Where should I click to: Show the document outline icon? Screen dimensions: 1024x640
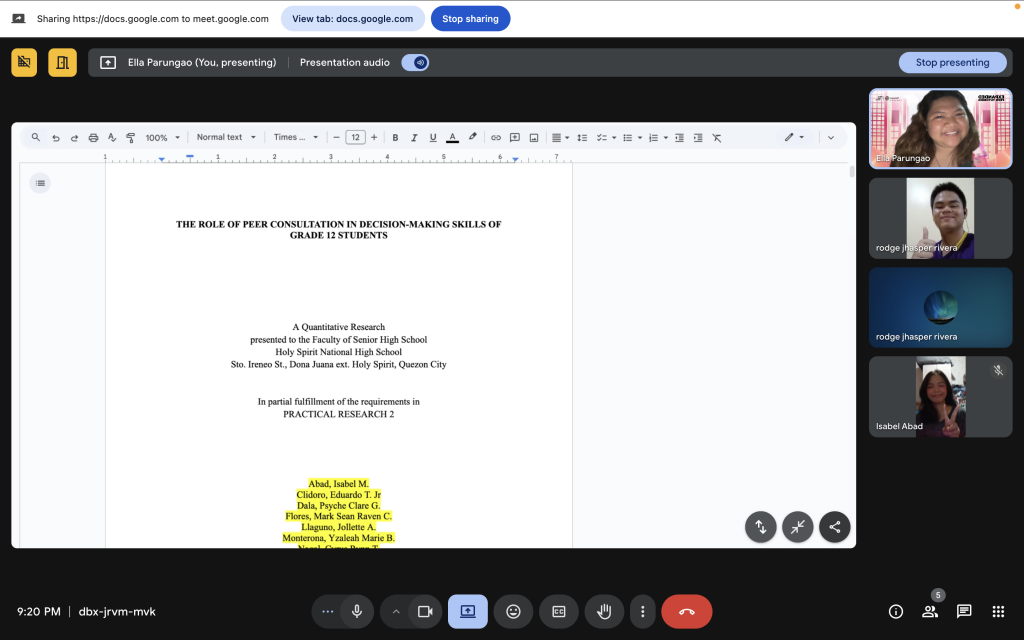point(40,182)
